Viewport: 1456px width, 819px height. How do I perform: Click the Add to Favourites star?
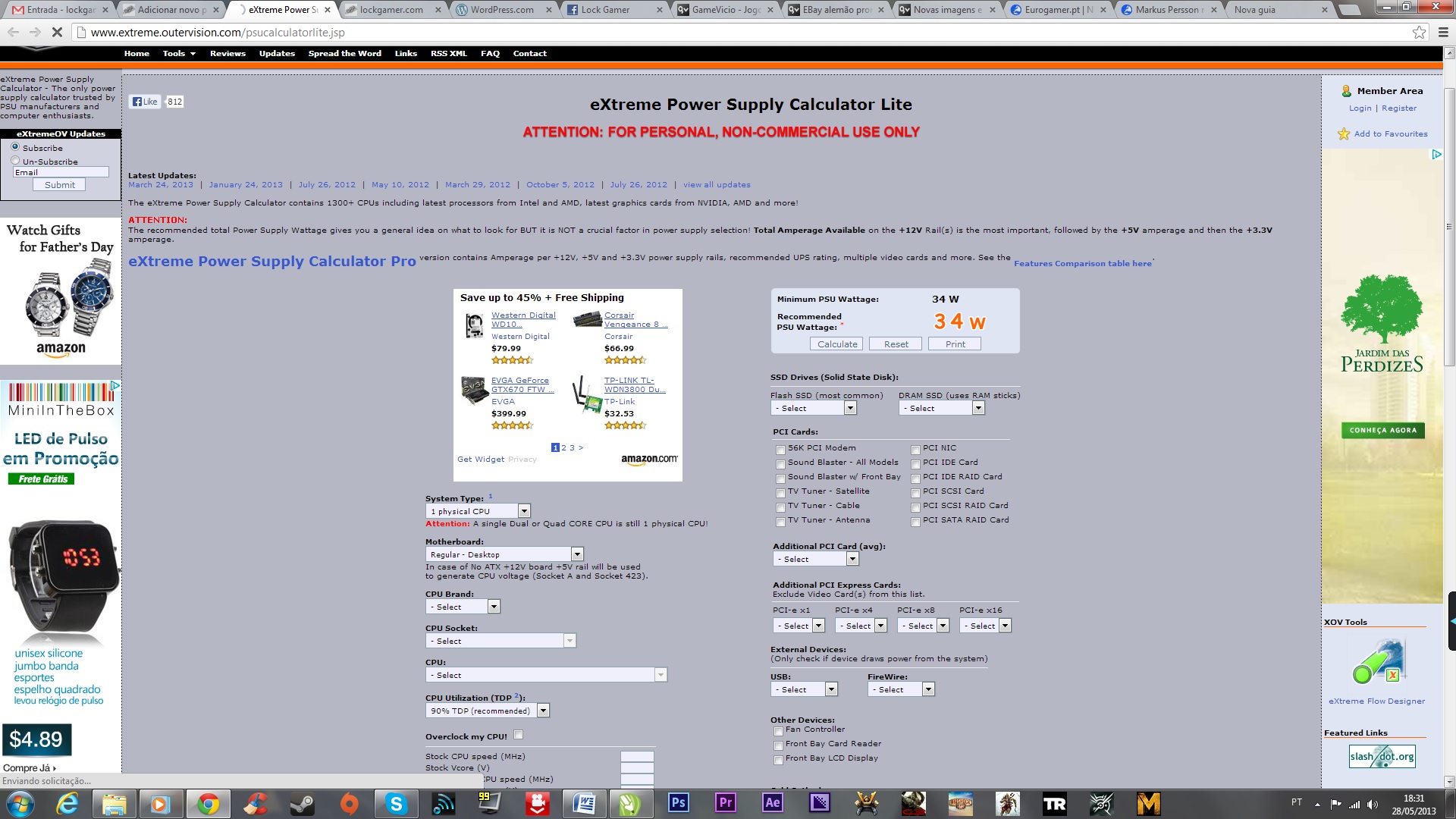pos(1344,134)
